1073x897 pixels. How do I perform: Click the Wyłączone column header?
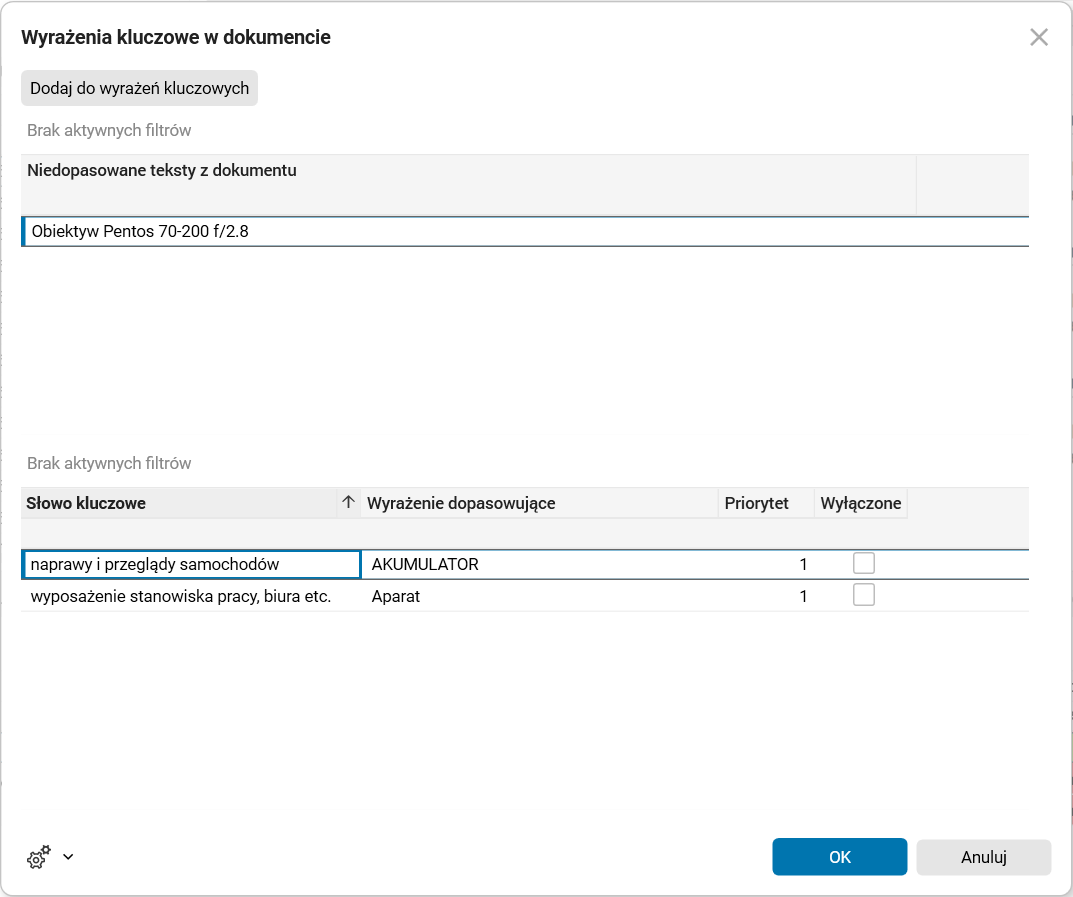click(861, 503)
